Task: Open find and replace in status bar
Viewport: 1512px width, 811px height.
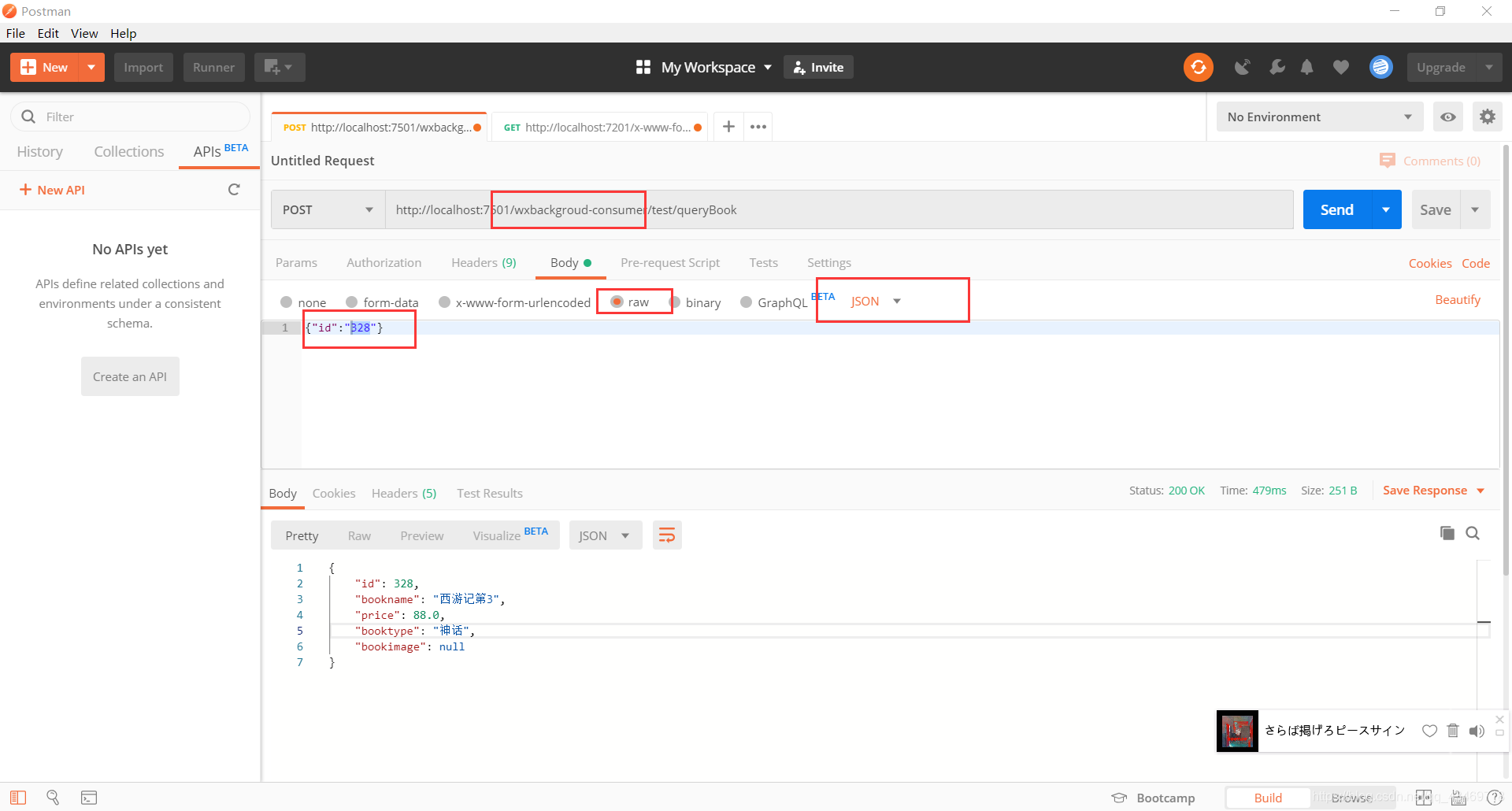Action: click(53, 798)
